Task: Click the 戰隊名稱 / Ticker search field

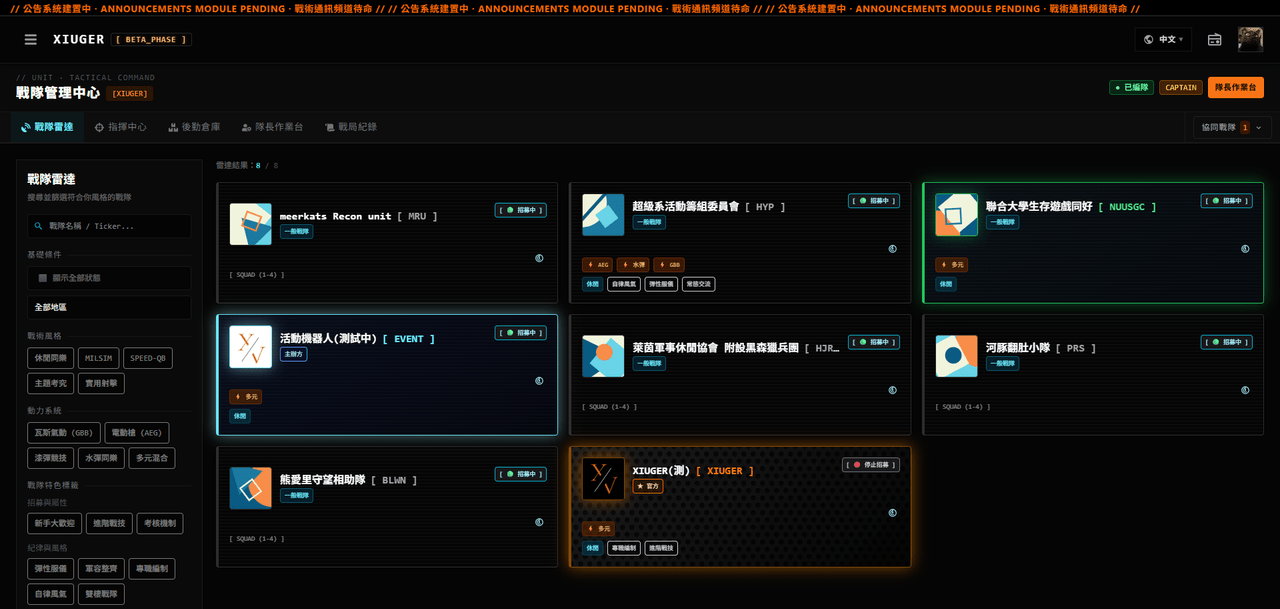Action: [109, 226]
